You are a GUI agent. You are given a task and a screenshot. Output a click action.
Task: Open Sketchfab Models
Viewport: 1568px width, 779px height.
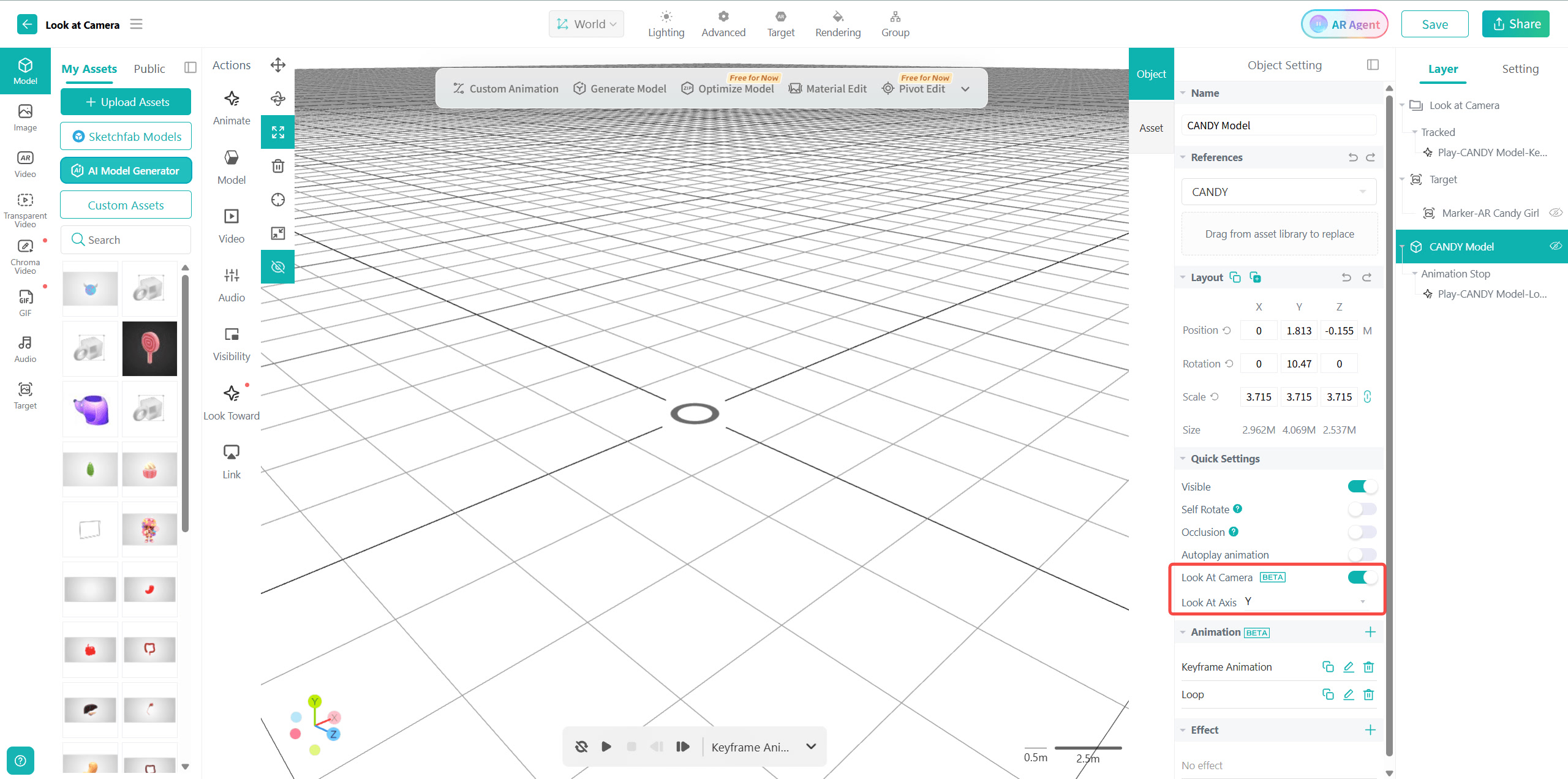coord(126,136)
